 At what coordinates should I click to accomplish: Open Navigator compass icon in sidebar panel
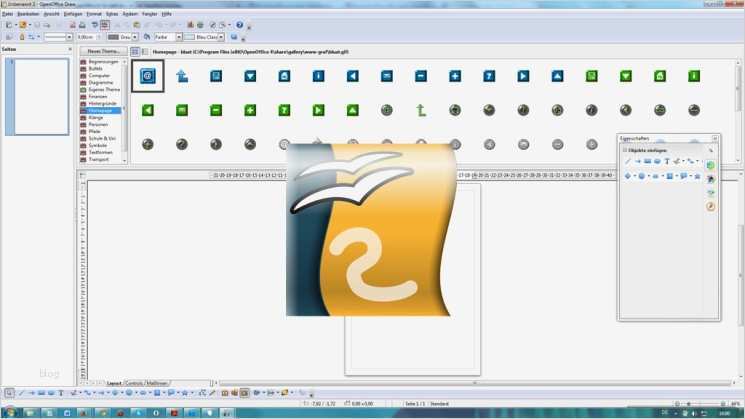[x=710, y=206]
